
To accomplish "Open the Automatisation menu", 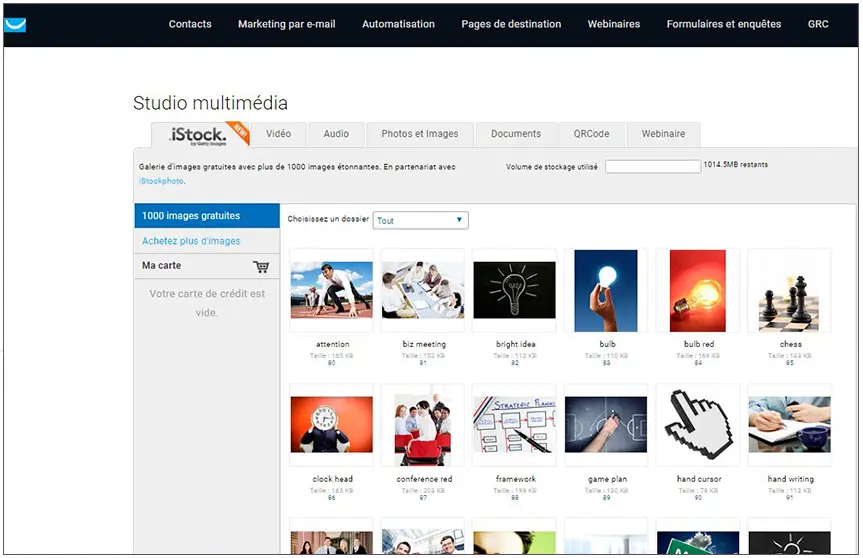I will (398, 24).
